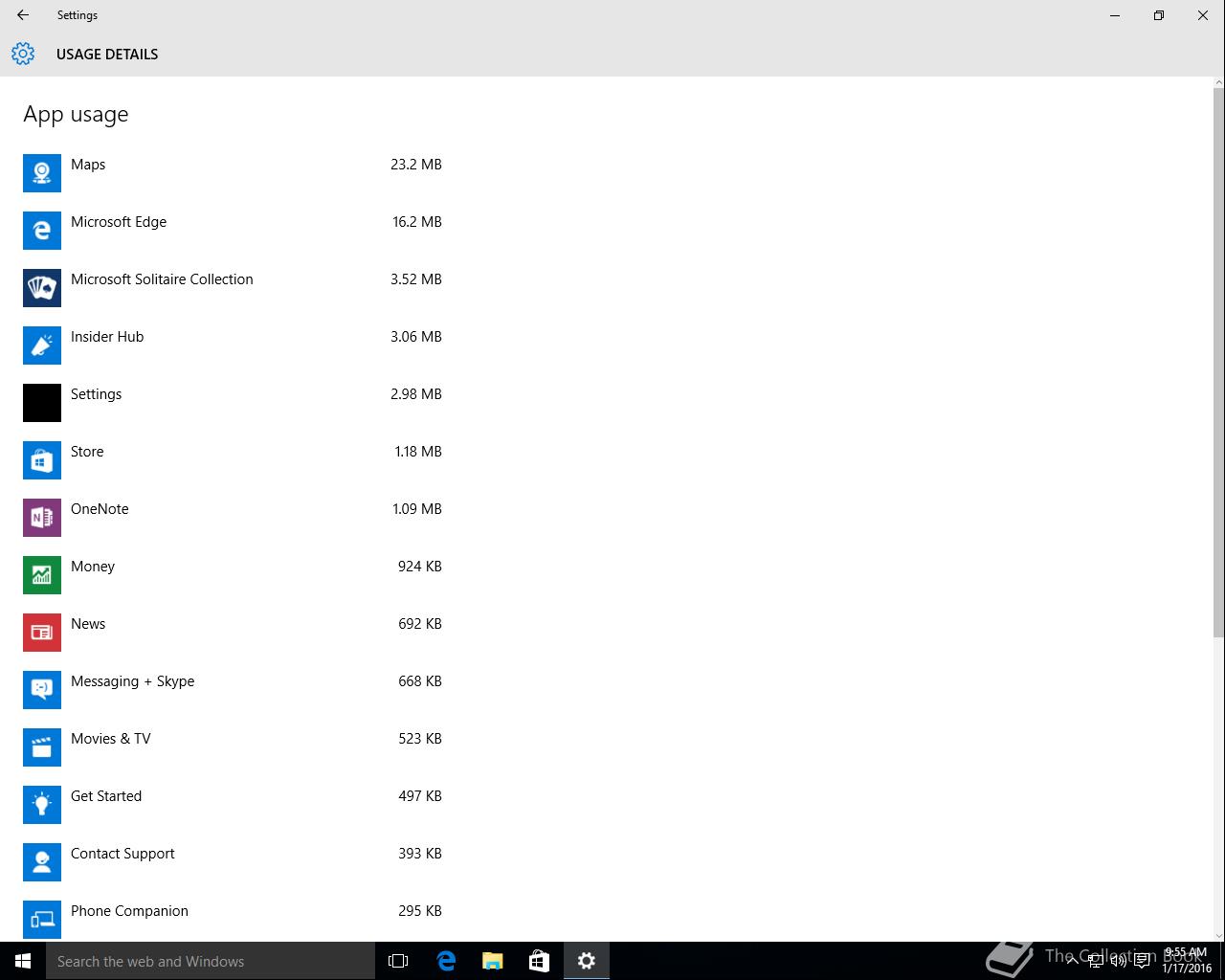Click the App usage heading
The width and height of the screenshot is (1225, 980).
pos(76,115)
